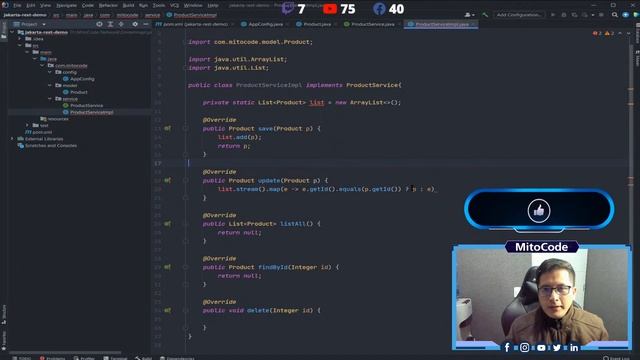
Task: Collapse the src folder arrow
Action: point(20,45)
